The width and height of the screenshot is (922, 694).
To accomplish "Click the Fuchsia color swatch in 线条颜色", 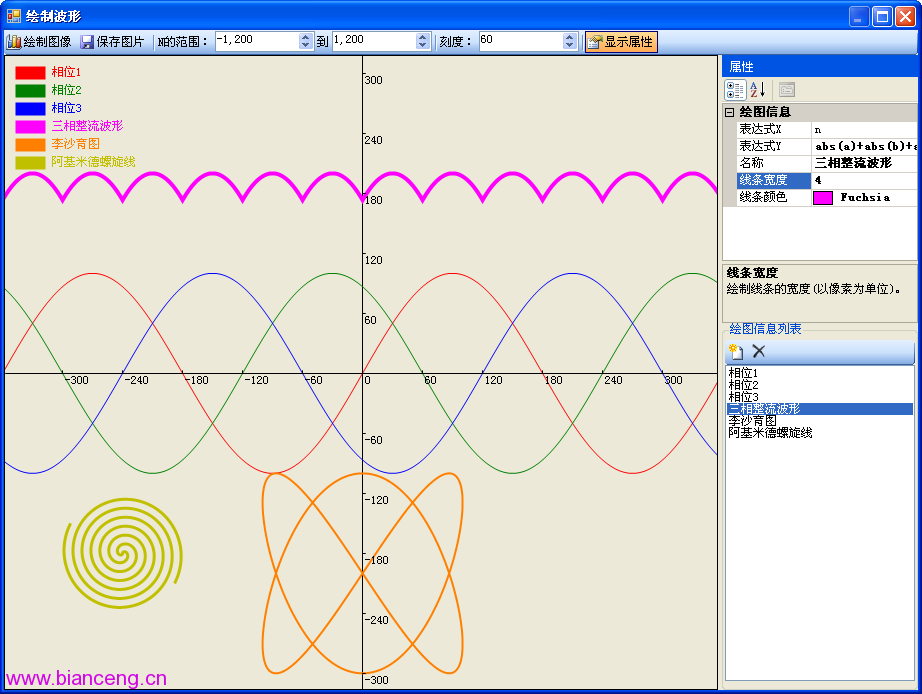I will click(823, 198).
